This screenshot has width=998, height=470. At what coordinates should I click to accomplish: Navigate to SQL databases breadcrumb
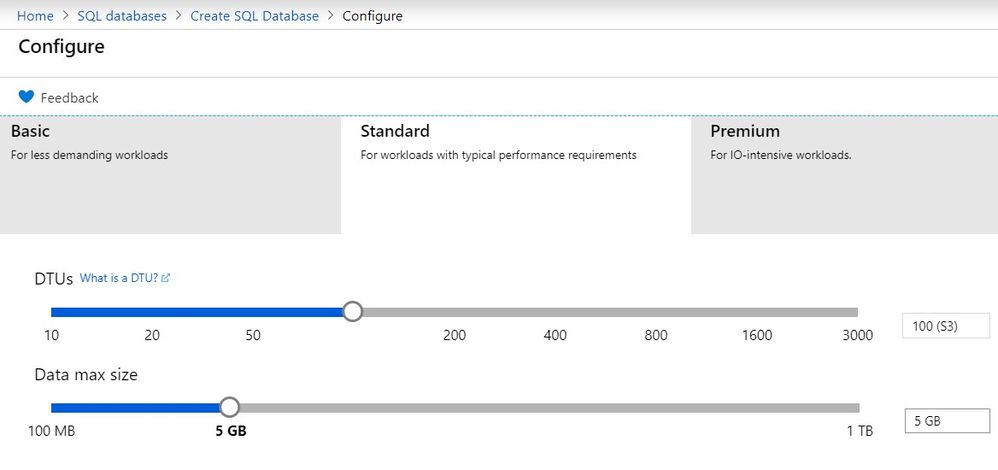tap(122, 16)
